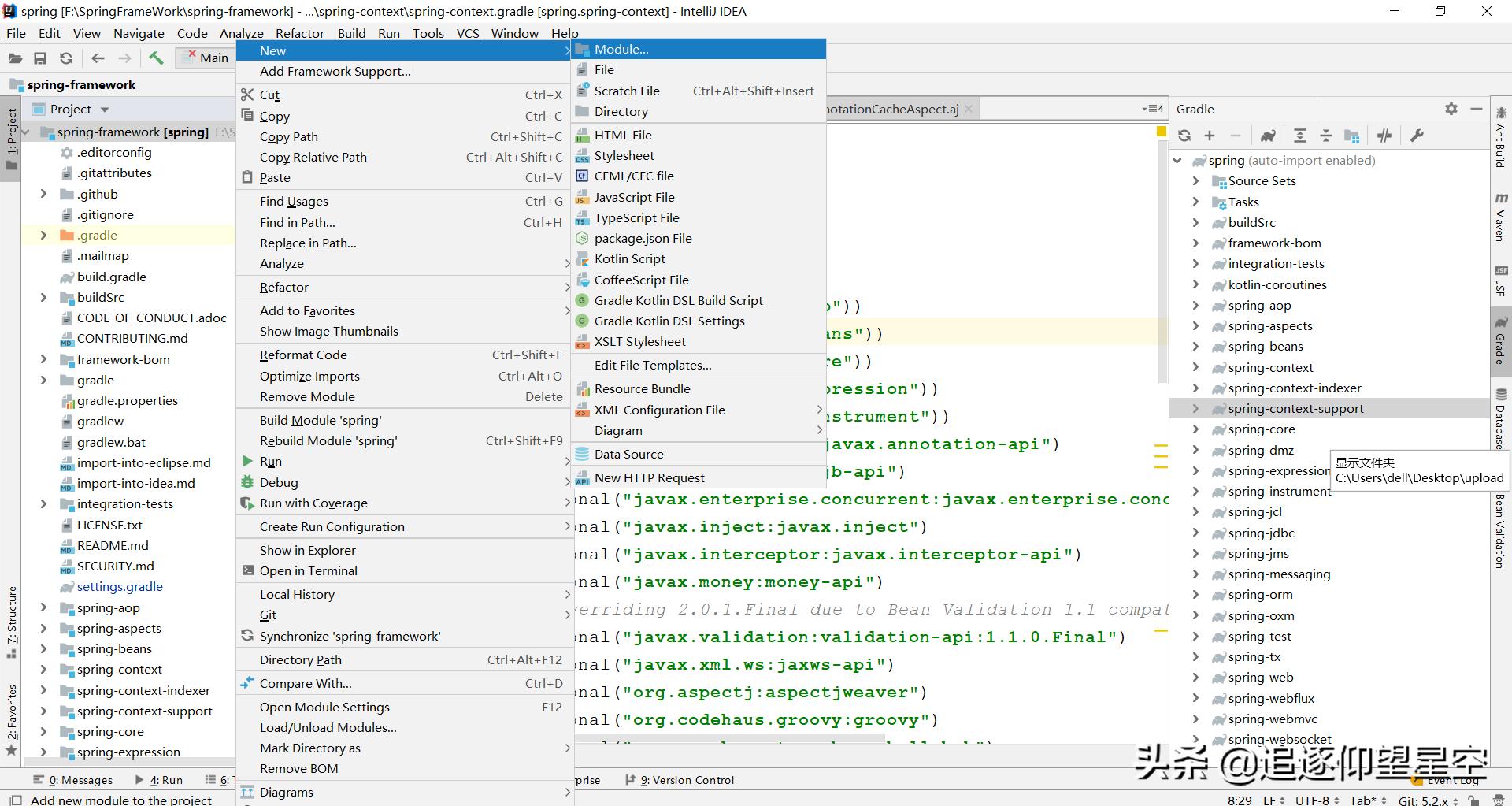1512x806 pixels.
Task: Open Gradle panel gear options
Action: (x=1451, y=109)
